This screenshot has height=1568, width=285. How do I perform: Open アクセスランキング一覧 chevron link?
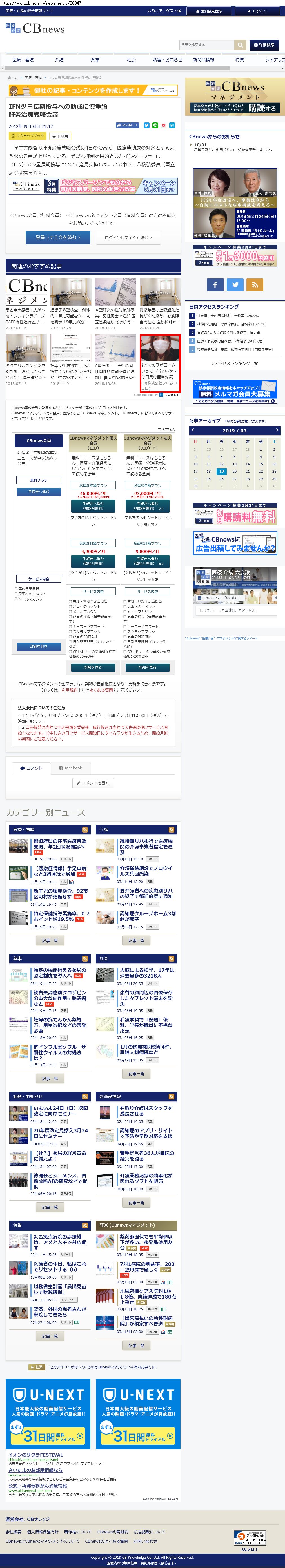point(235,363)
